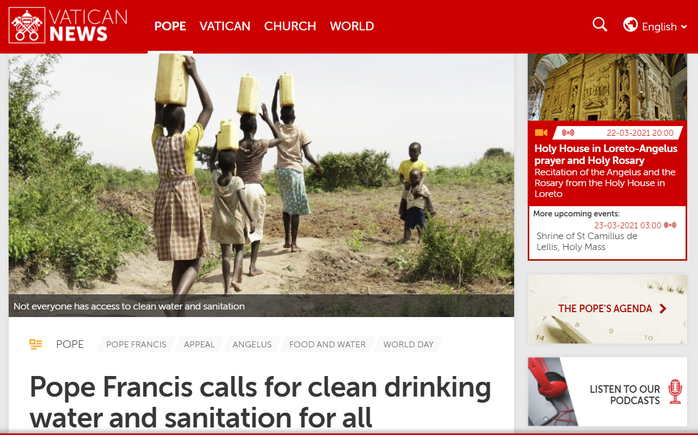Click the FOOD AND WATER tag
Screen dimensions: 698x435
pos(327,344)
